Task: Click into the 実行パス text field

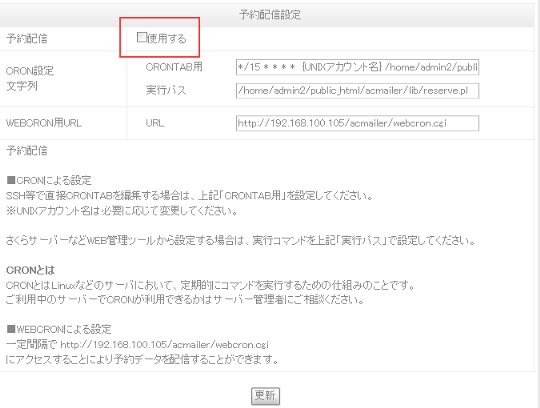Action: coord(357,91)
